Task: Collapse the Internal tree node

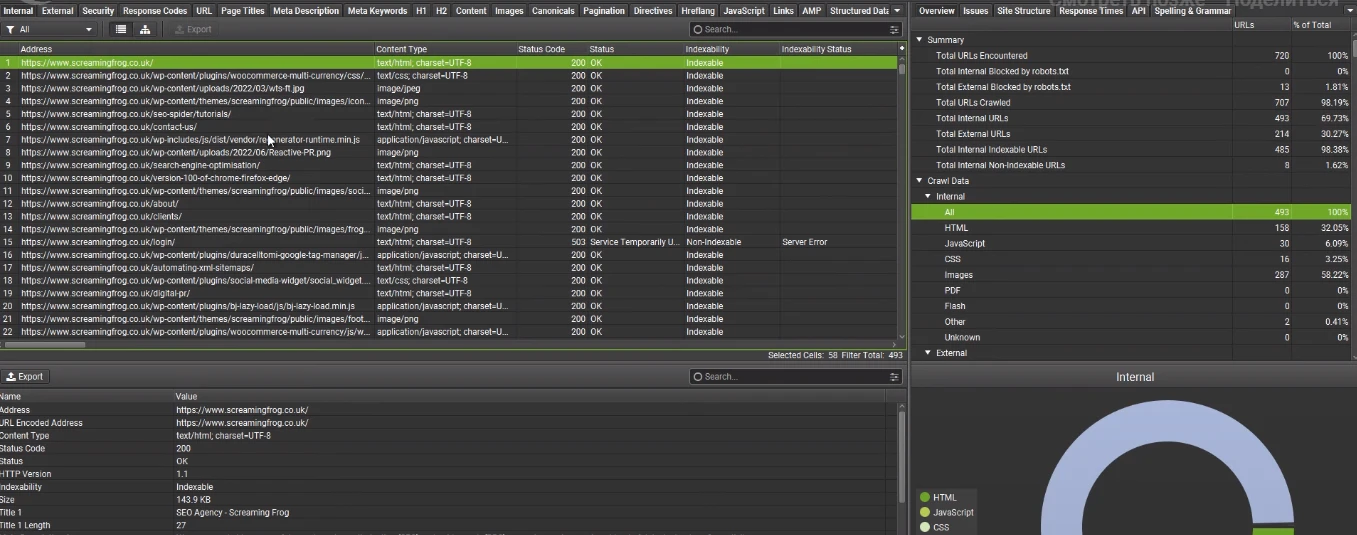Action: (928, 197)
